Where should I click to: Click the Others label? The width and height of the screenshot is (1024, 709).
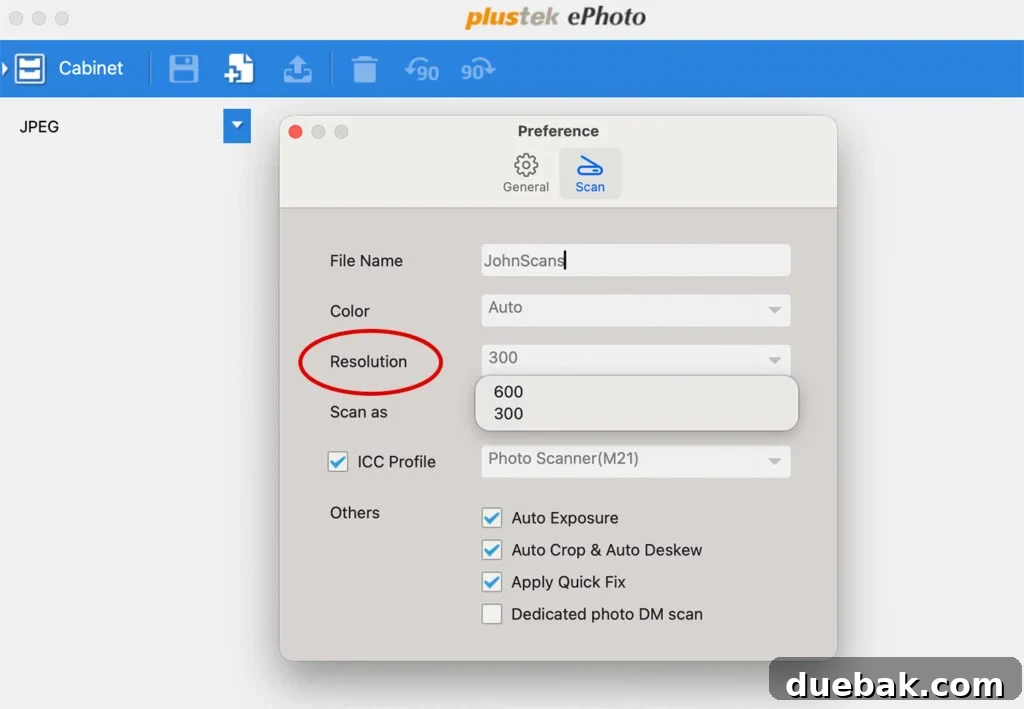click(x=355, y=512)
